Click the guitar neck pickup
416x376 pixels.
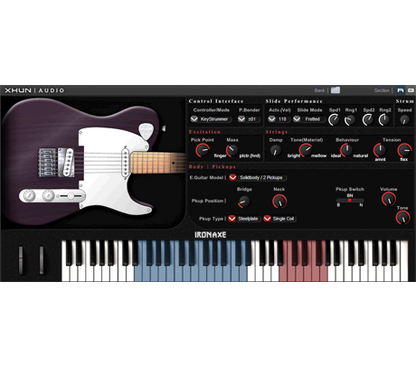[x=125, y=162]
